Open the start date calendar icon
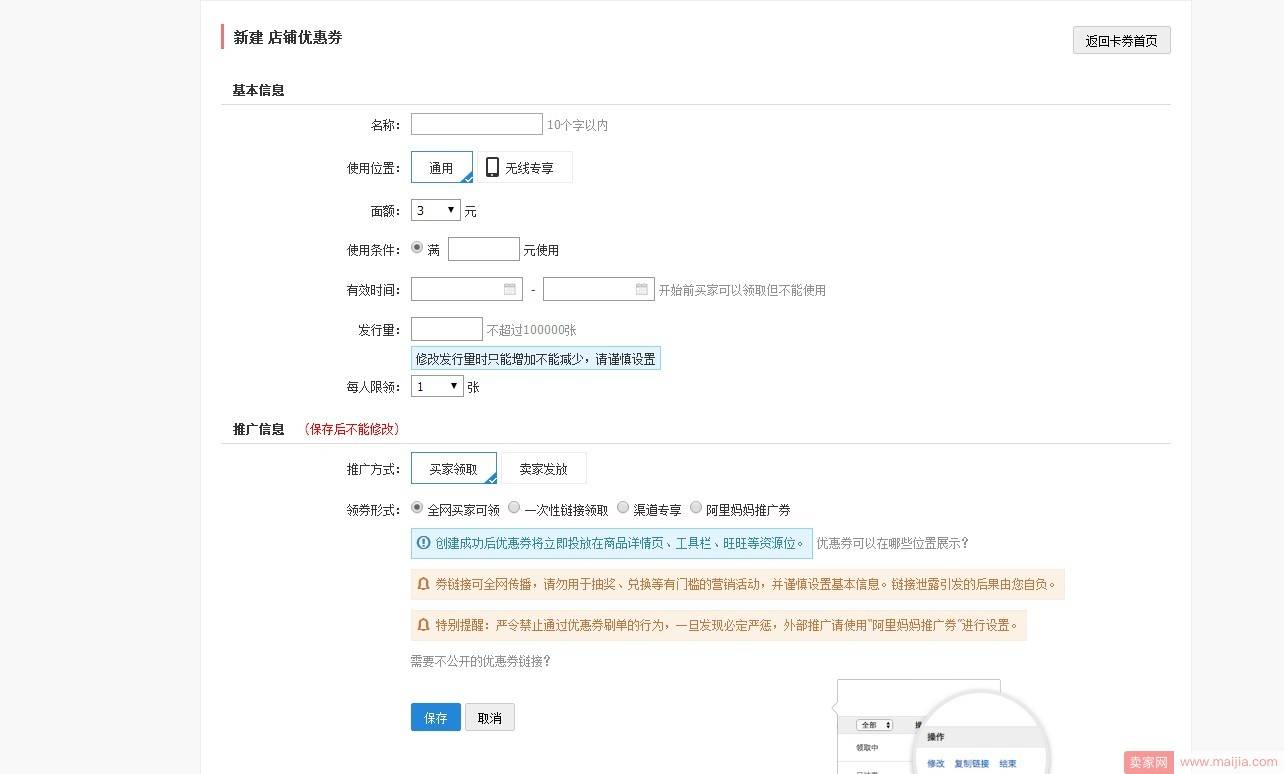Image resolution: width=1284 pixels, height=774 pixels. (510, 289)
